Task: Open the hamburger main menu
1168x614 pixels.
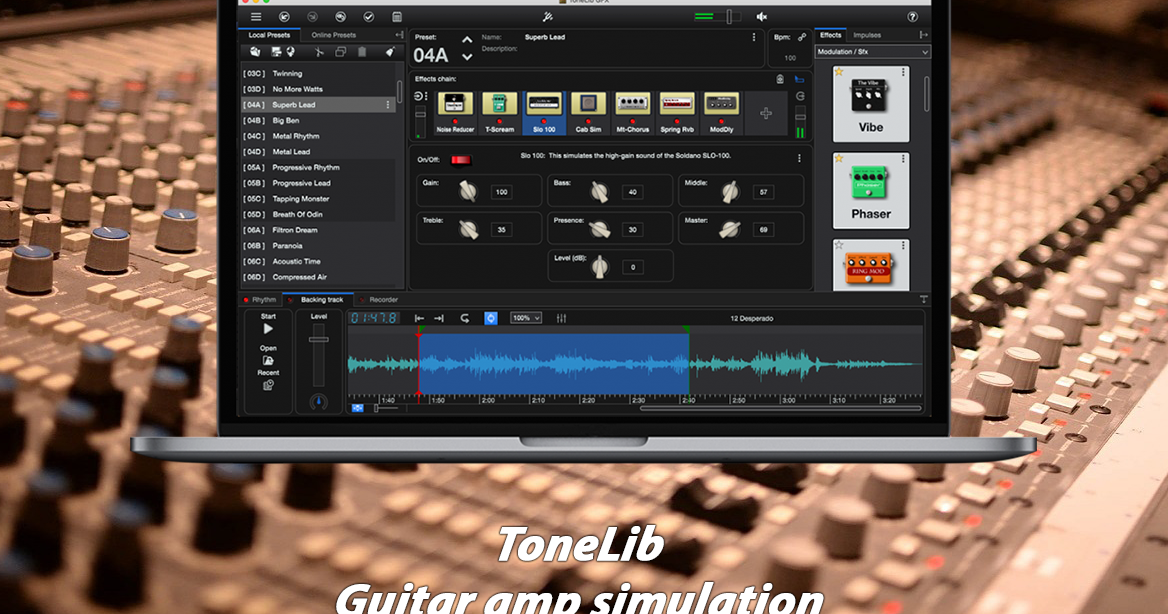Action: [x=256, y=16]
